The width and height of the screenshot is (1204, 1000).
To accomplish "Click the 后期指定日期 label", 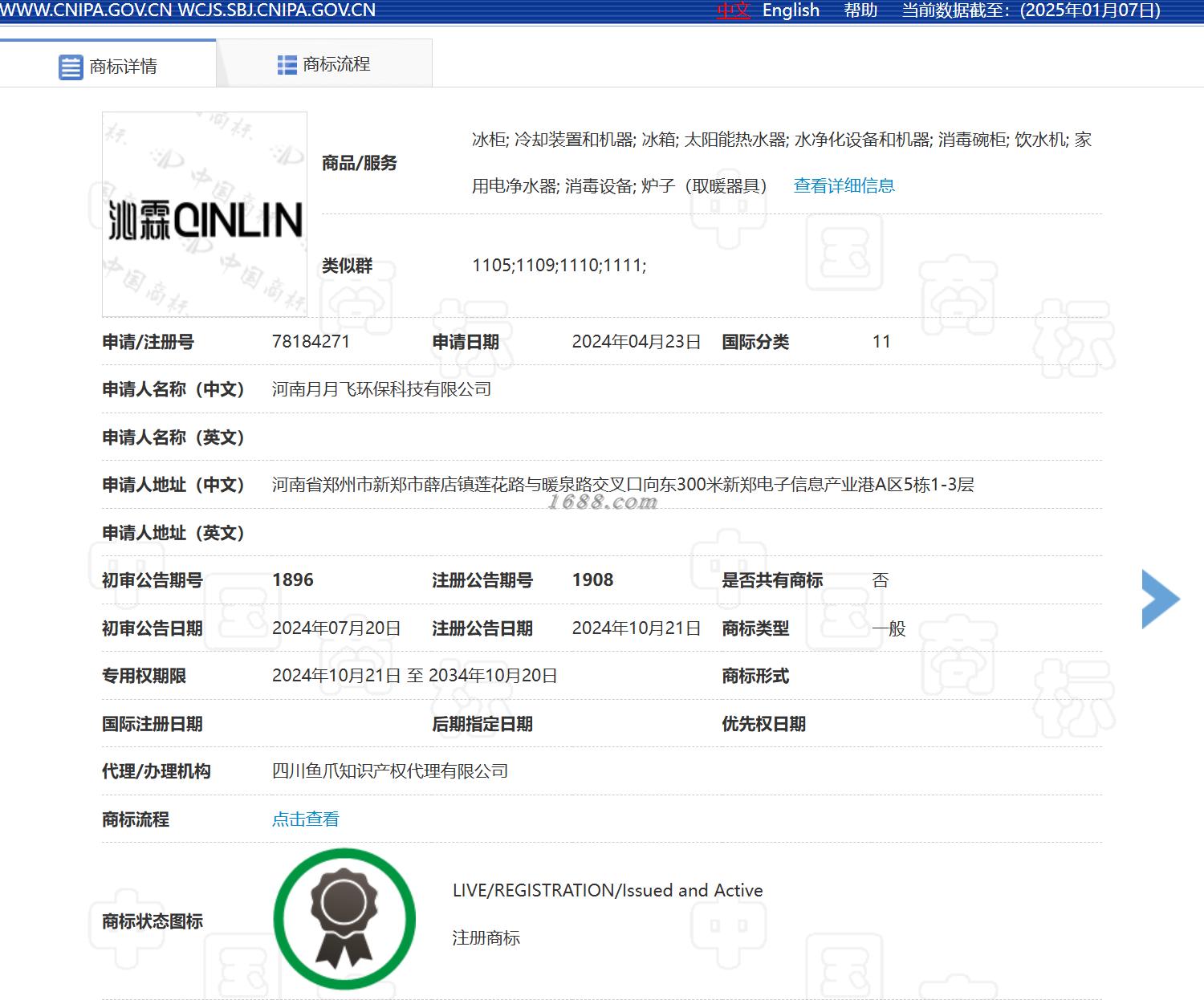I will click(x=482, y=724).
